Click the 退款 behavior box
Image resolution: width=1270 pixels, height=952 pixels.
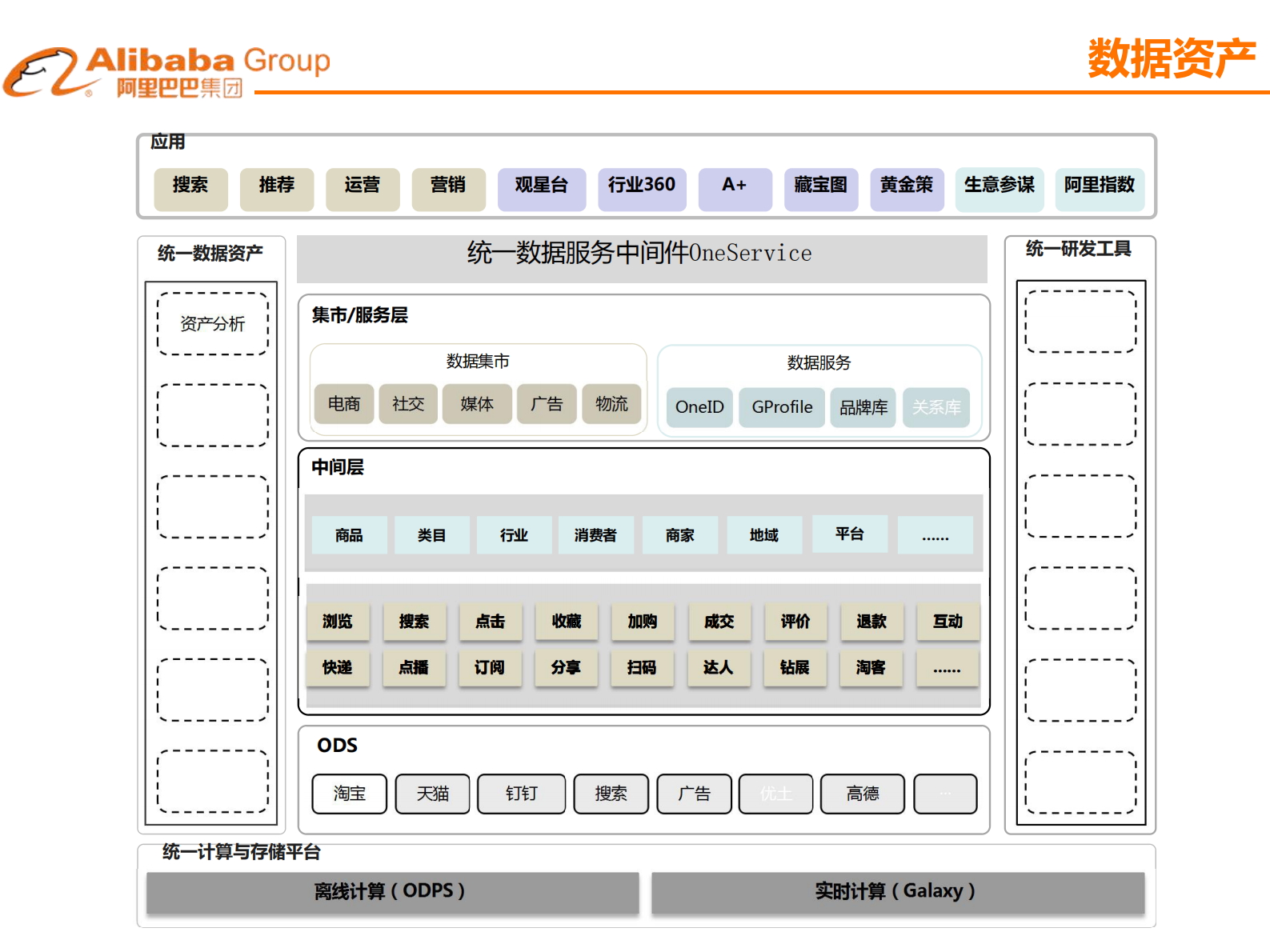click(872, 622)
